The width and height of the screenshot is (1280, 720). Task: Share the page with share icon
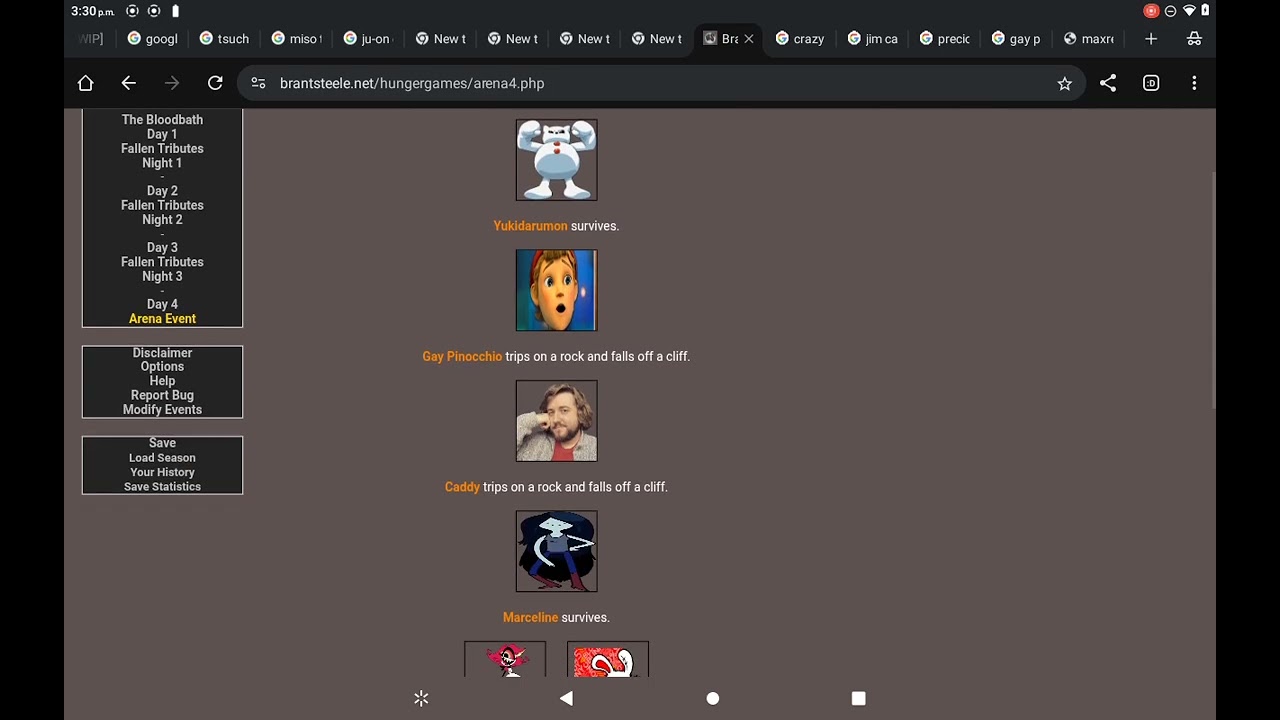tap(1108, 83)
